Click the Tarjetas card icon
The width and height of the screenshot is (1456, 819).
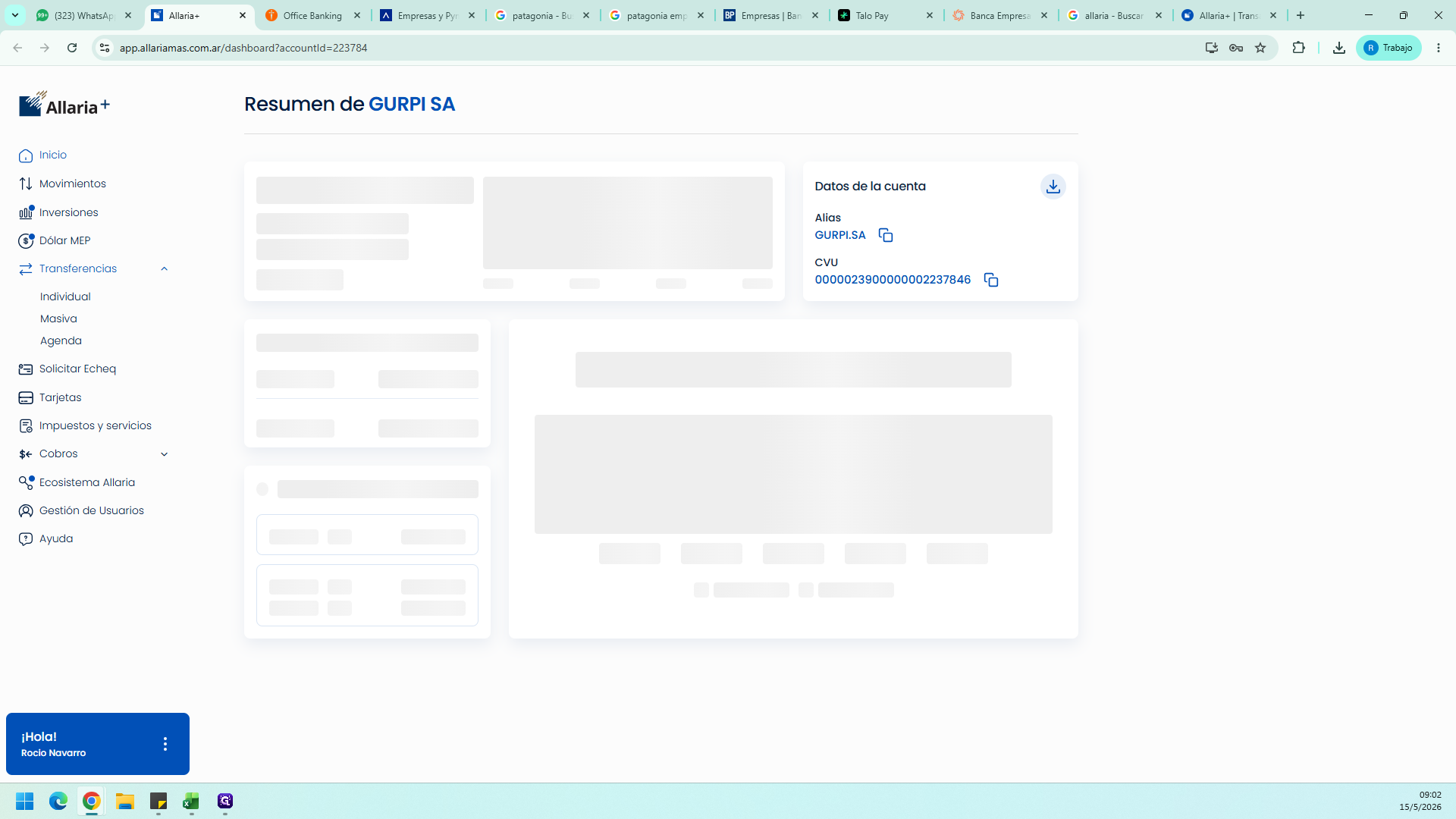26,397
